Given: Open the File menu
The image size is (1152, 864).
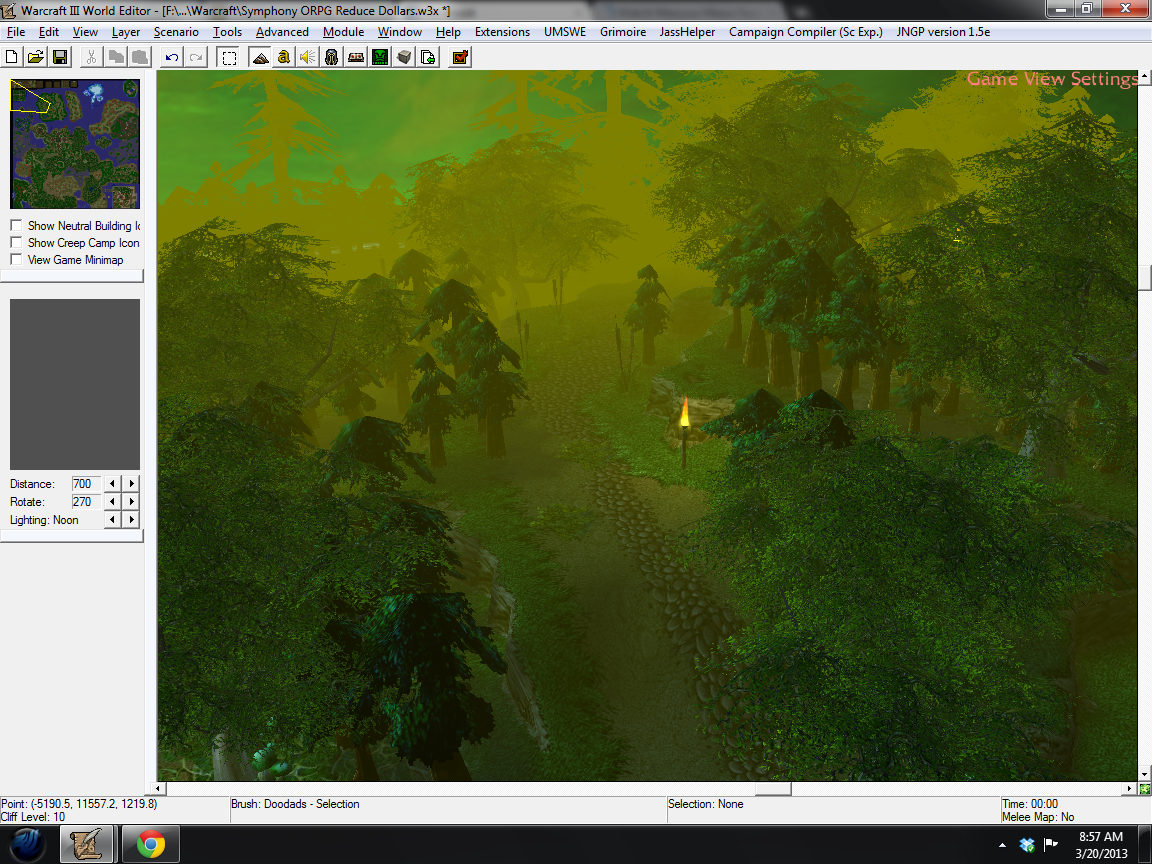Looking at the screenshot, I should (x=16, y=32).
